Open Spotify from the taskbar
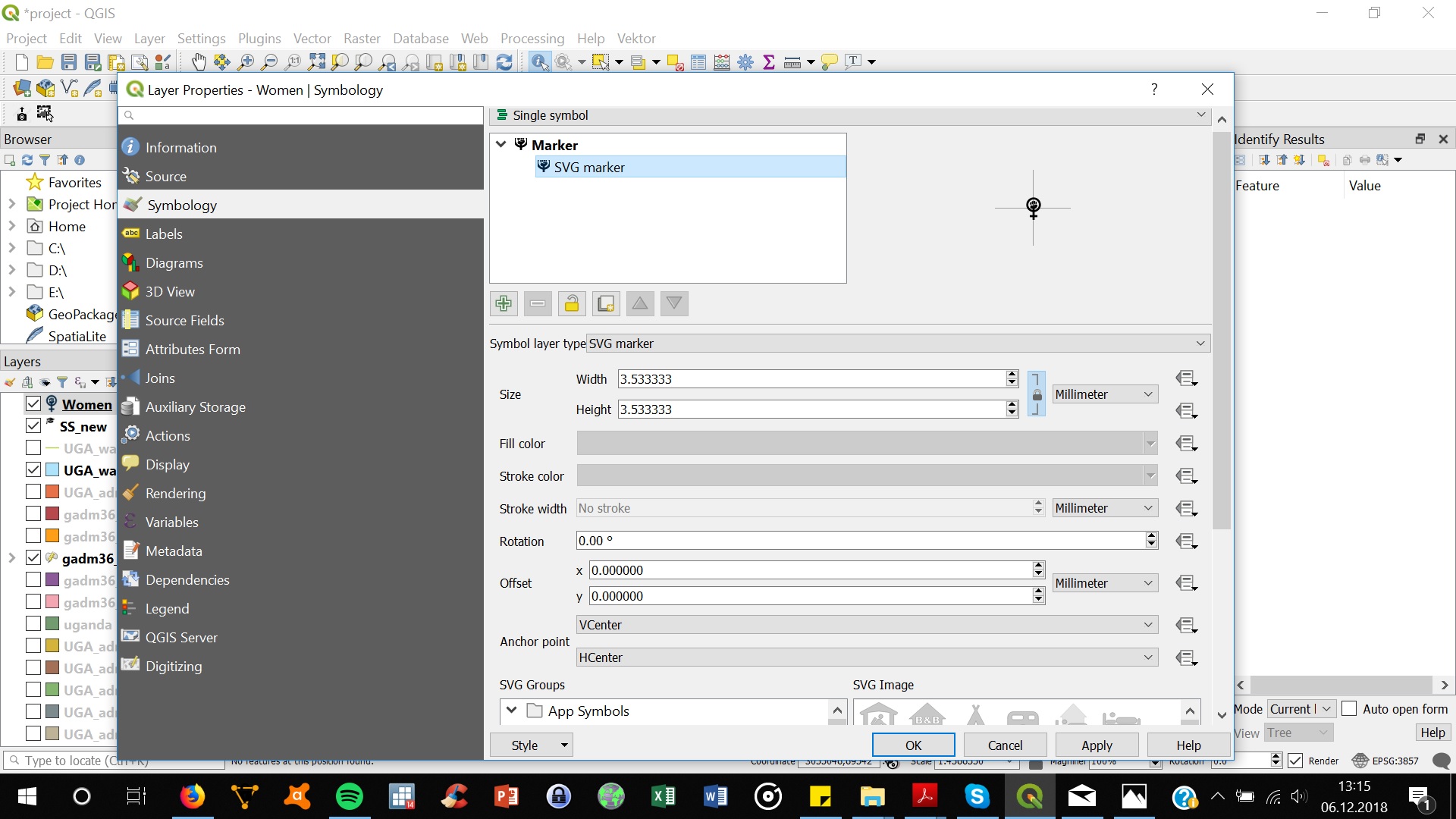 [x=350, y=796]
